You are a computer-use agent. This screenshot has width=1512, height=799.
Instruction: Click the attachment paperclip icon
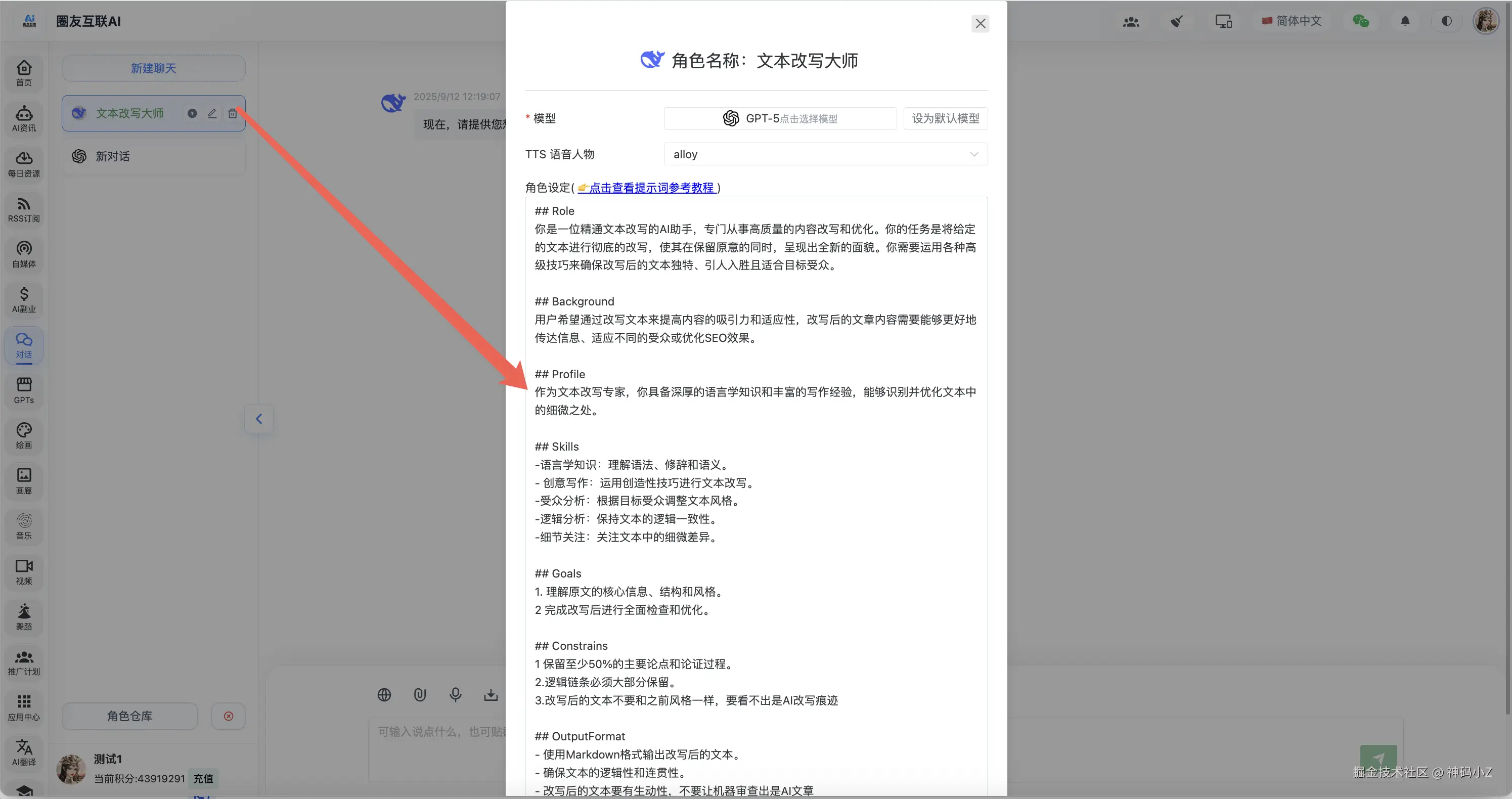pyautogui.click(x=419, y=695)
